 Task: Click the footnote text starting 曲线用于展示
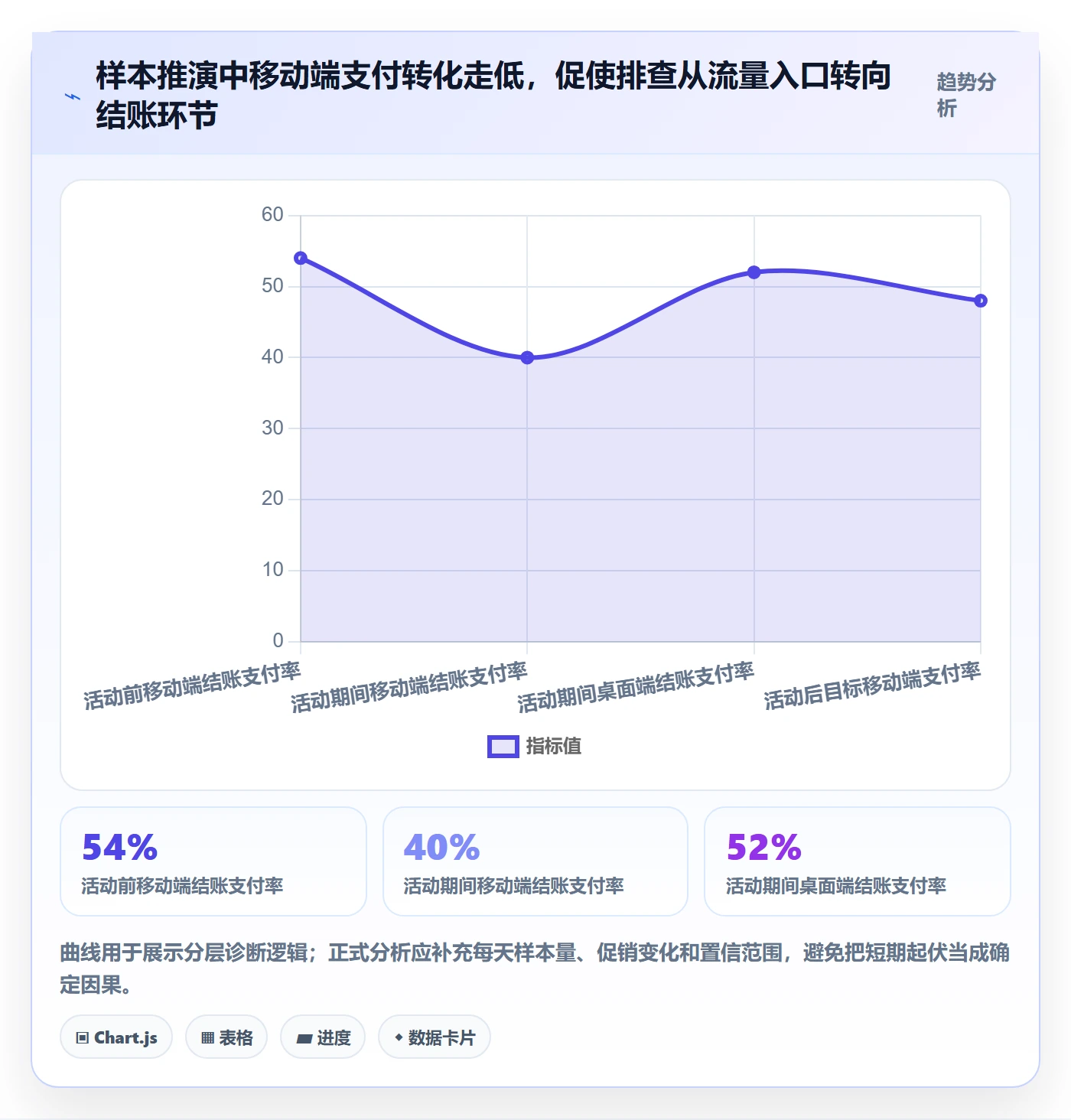(535, 969)
